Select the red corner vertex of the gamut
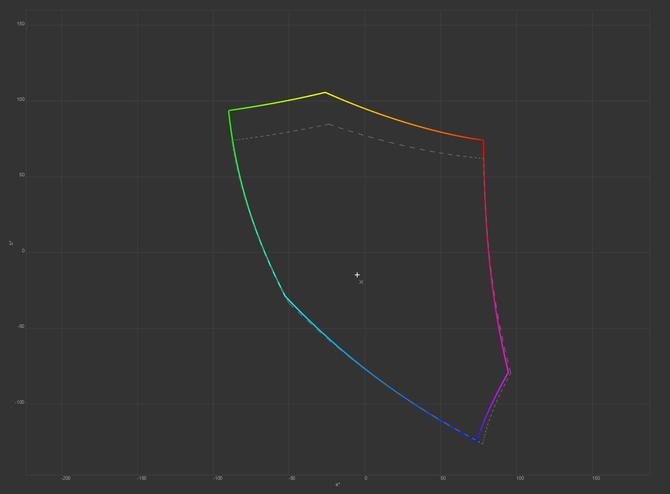This screenshot has width=670, height=494. click(x=483, y=140)
